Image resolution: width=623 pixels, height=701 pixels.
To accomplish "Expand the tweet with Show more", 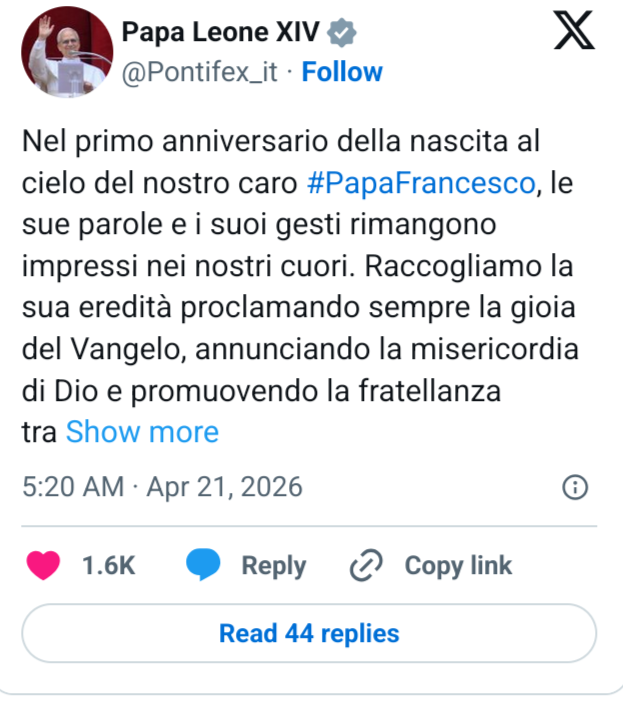I will coord(142,432).
